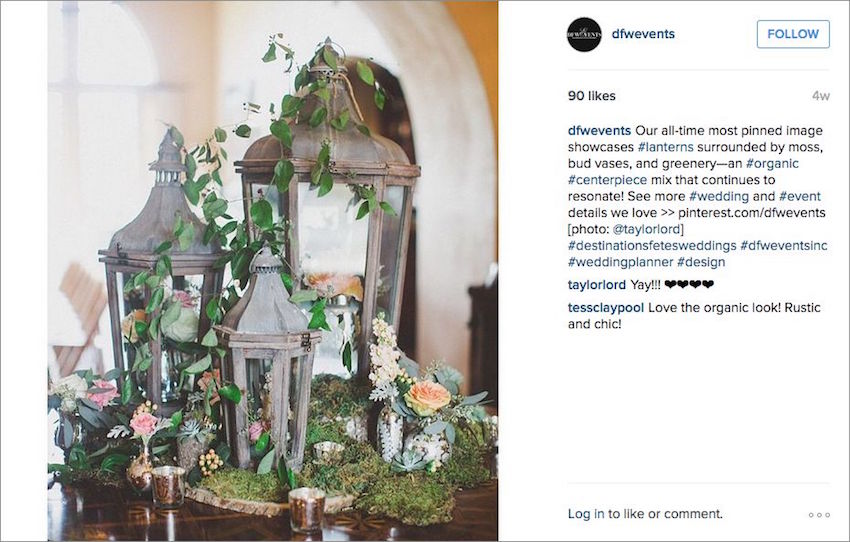Open commenter taylorlord's profile
Screen dimensions: 850x542
click(x=596, y=285)
